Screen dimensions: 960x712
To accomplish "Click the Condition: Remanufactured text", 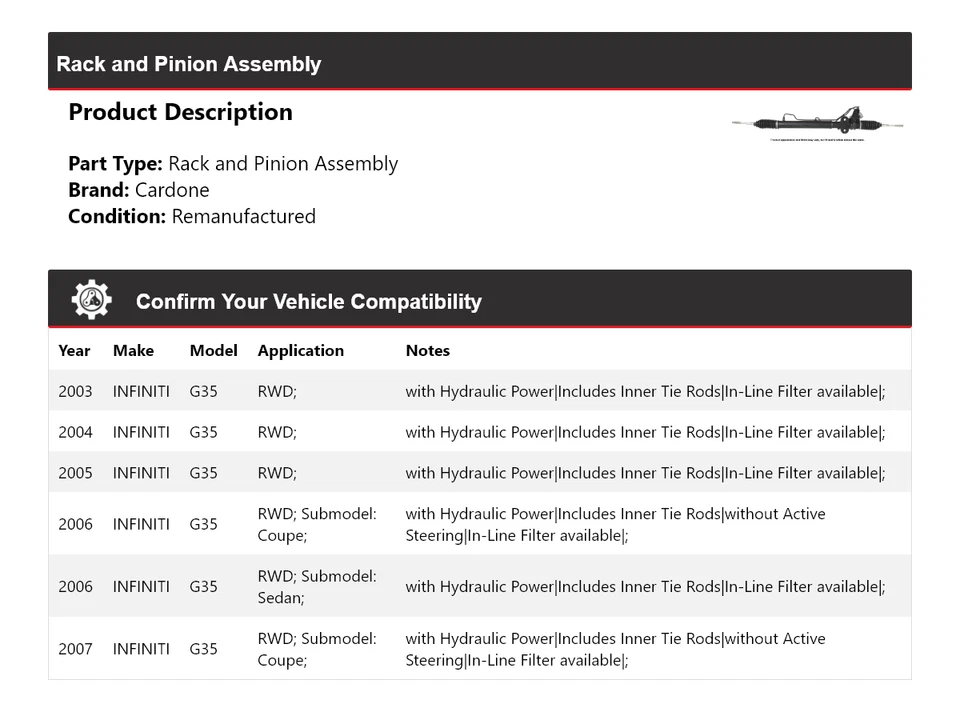I will pos(192,216).
